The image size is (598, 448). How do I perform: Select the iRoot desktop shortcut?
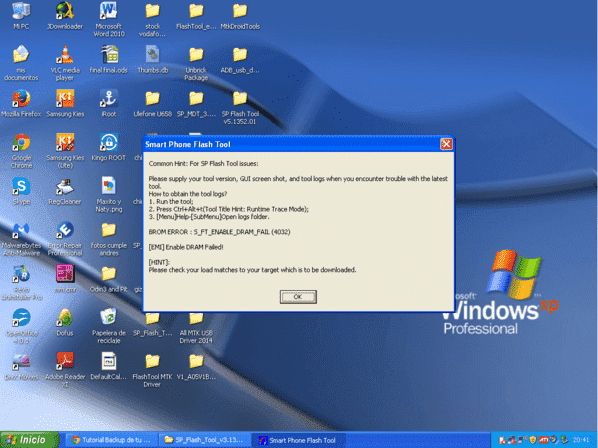[x=109, y=104]
